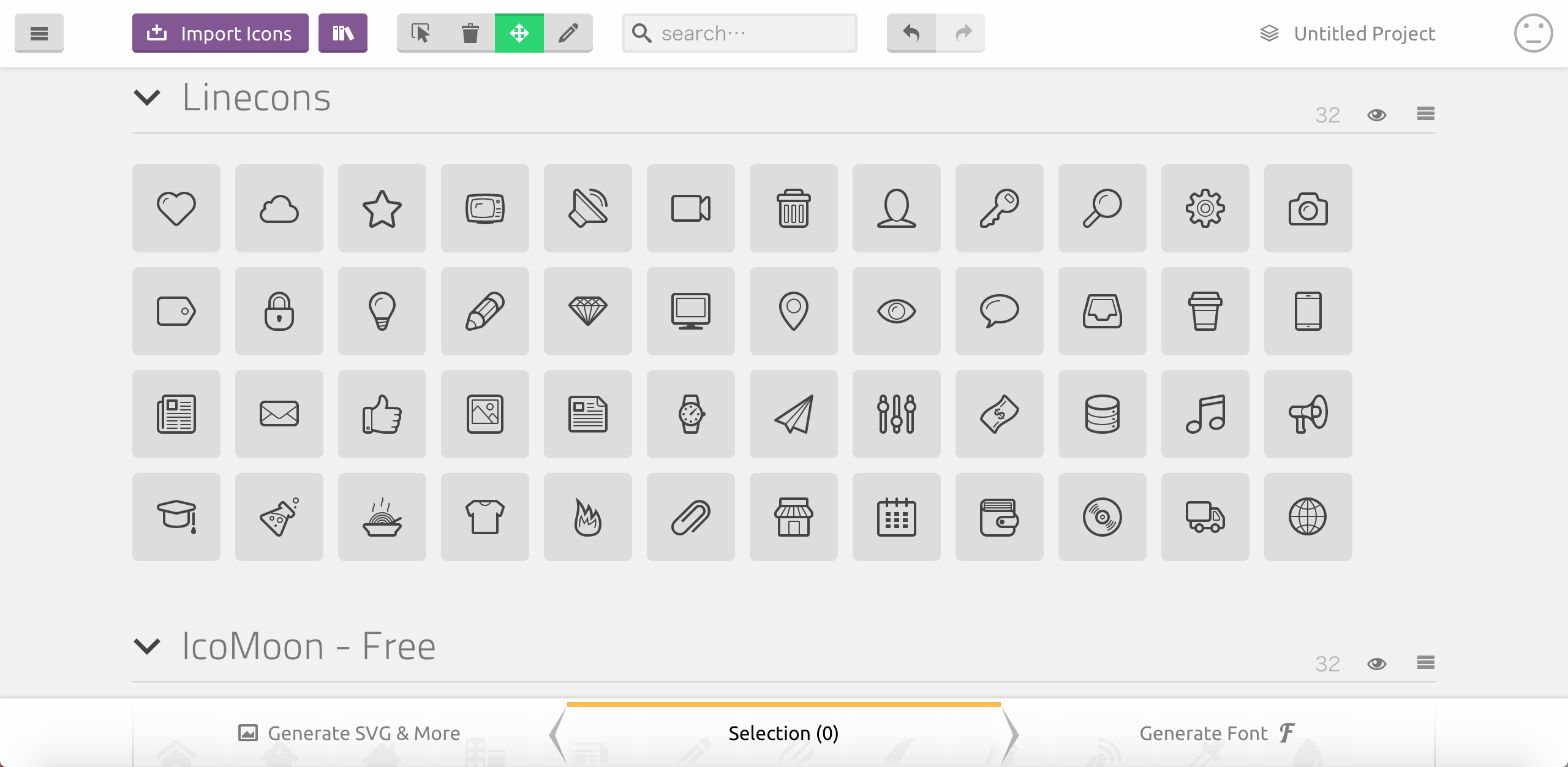This screenshot has width=1568, height=767.
Task: Toggle visibility of the Linecons set
Action: click(x=1376, y=114)
